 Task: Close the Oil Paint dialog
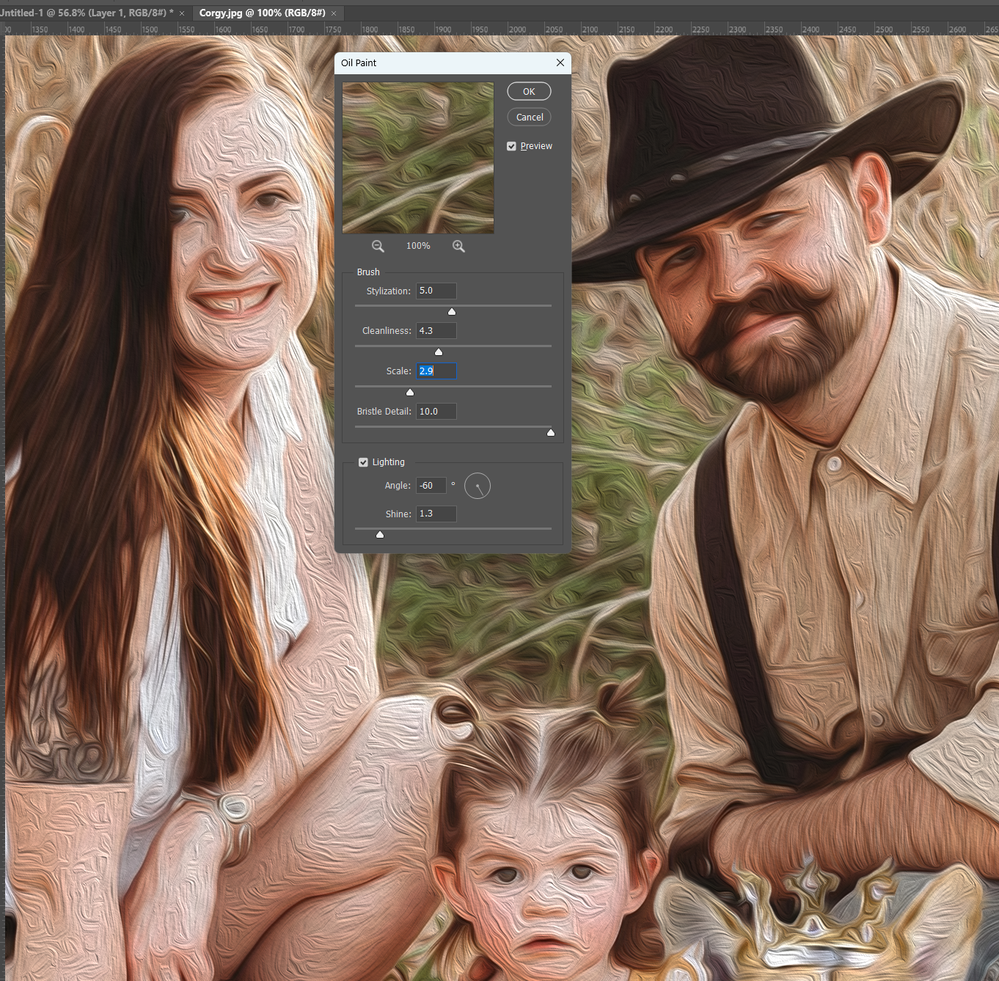click(x=560, y=62)
